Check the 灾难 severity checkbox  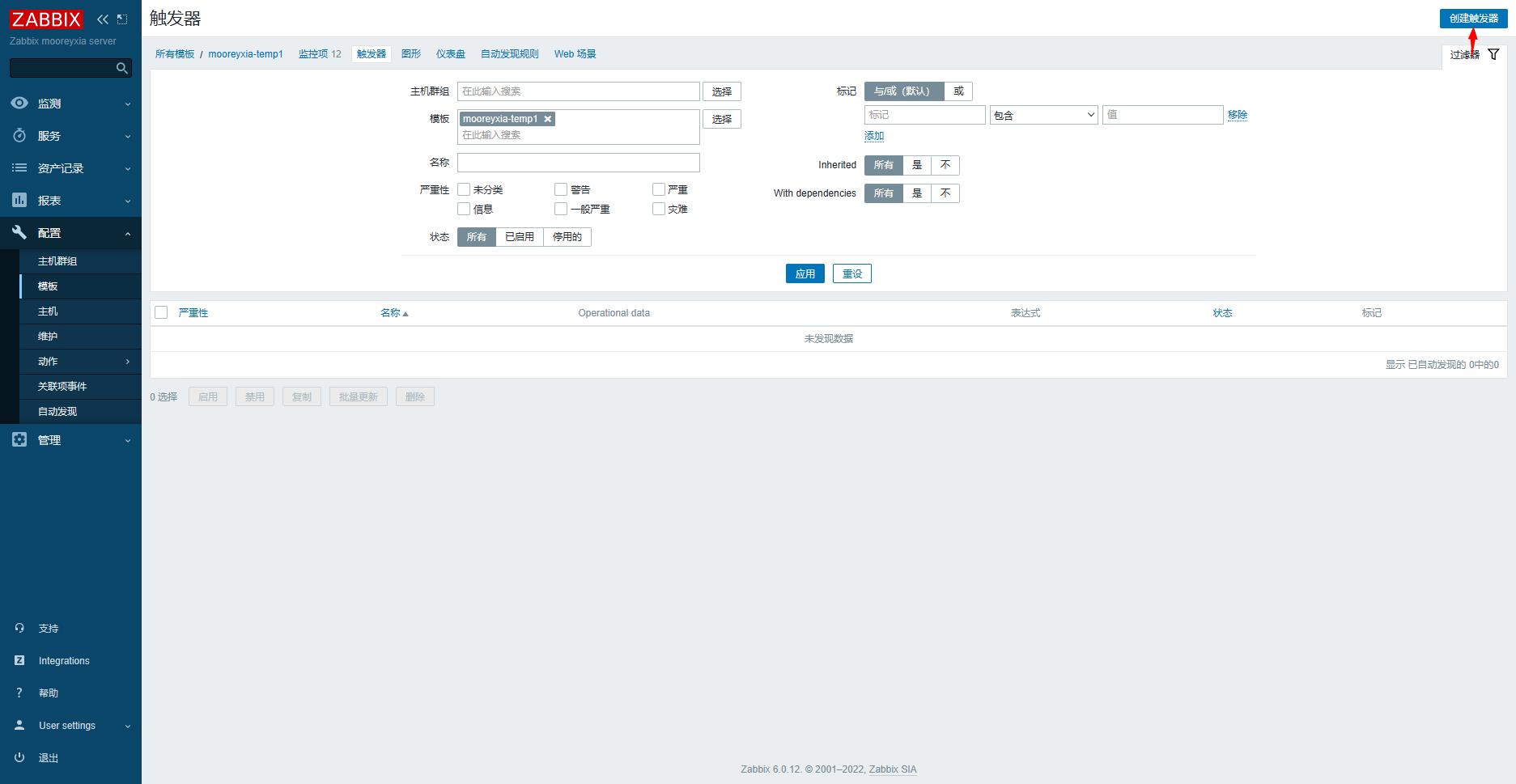tap(659, 209)
